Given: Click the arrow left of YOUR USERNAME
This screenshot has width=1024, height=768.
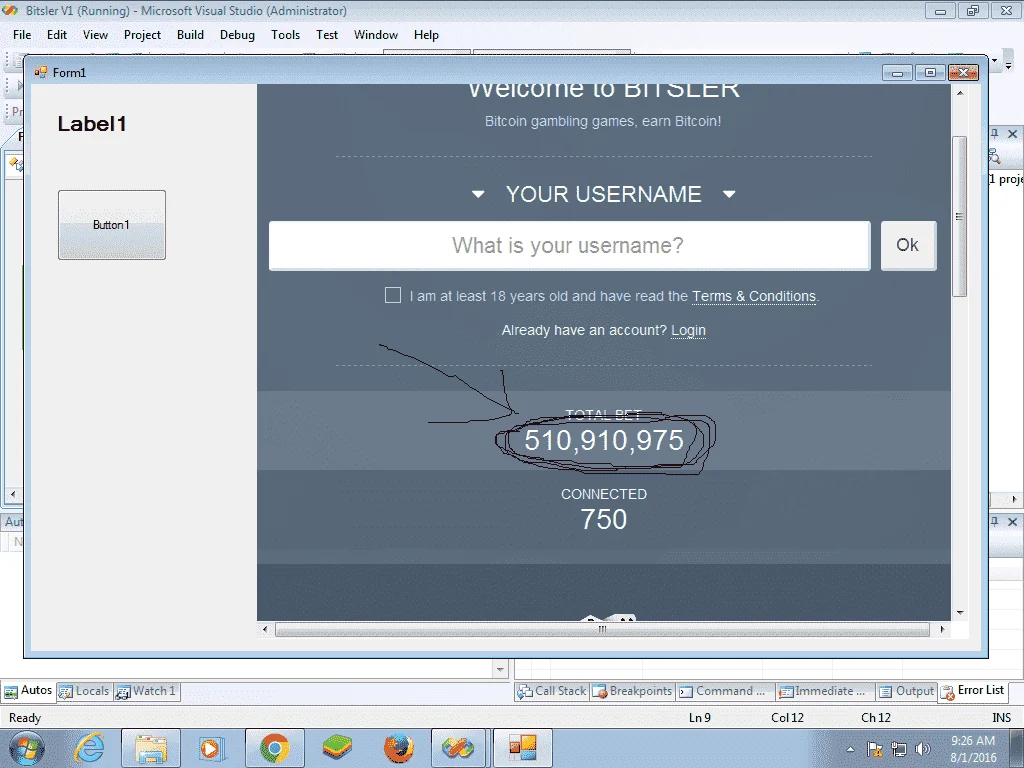Looking at the screenshot, I should [478, 194].
